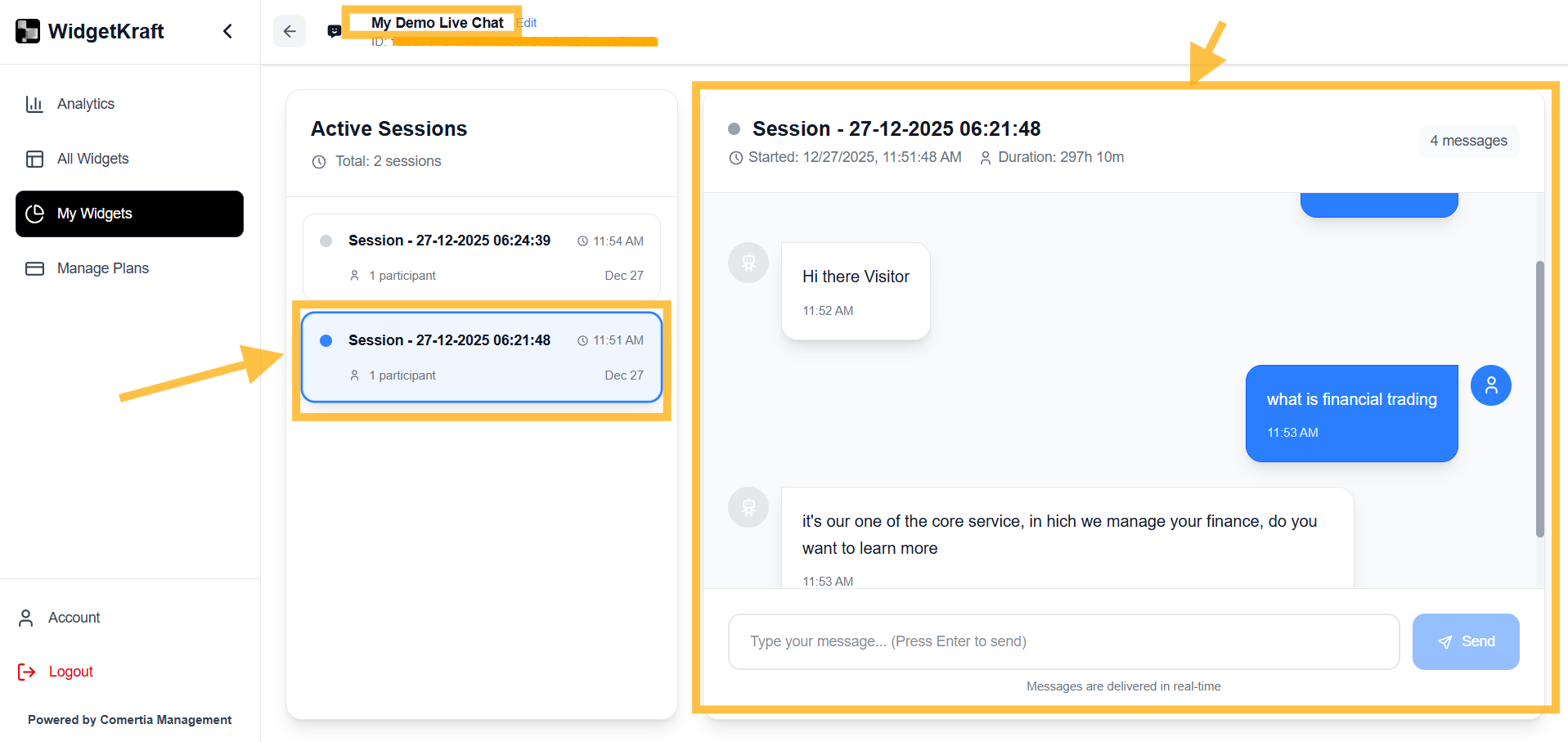Click the chat bubble icon beside the widget title
This screenshot has width=1568, height=742.
click(334, 30)
